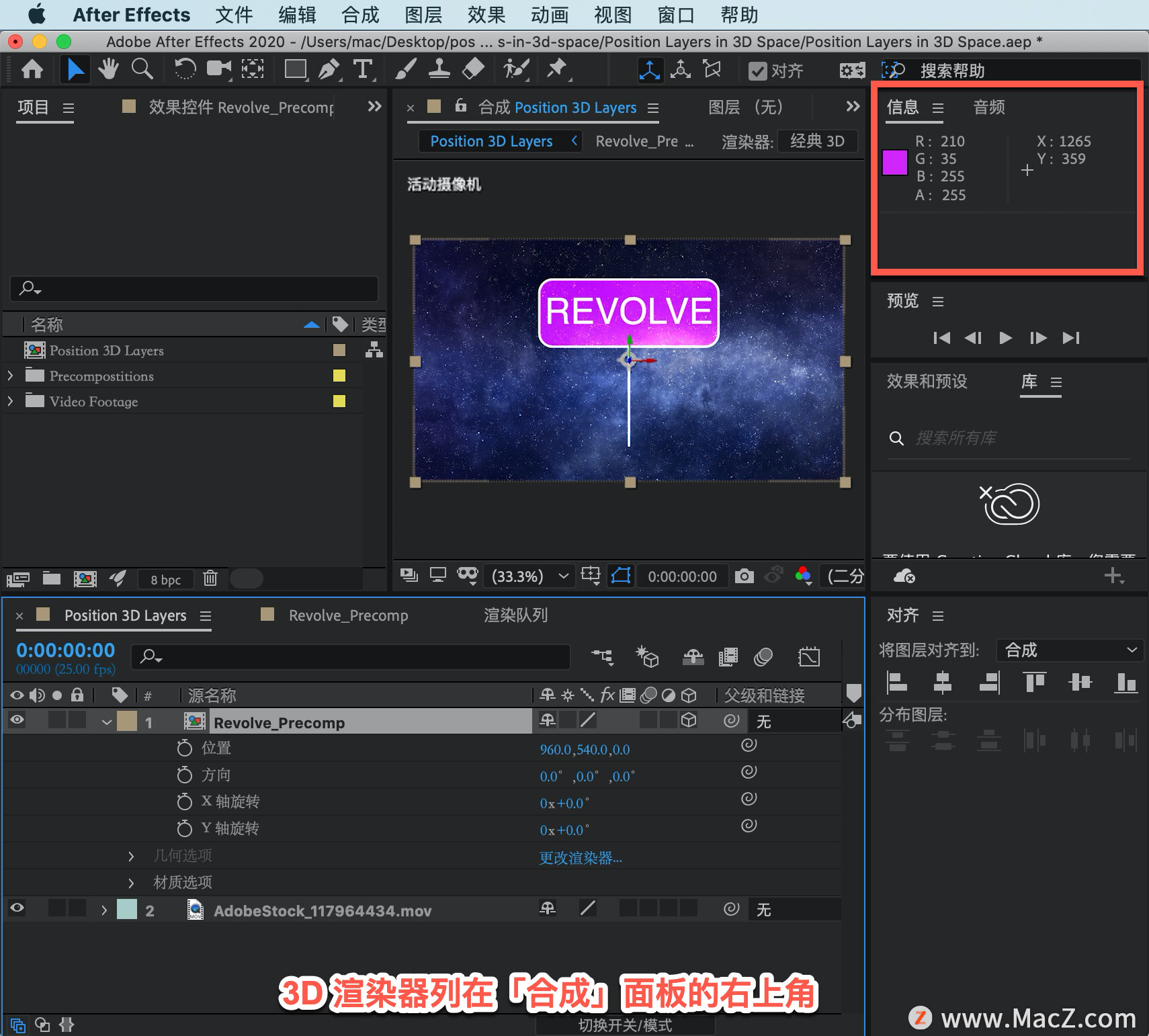Select the Zoom magnifier tool

(142, 69)
